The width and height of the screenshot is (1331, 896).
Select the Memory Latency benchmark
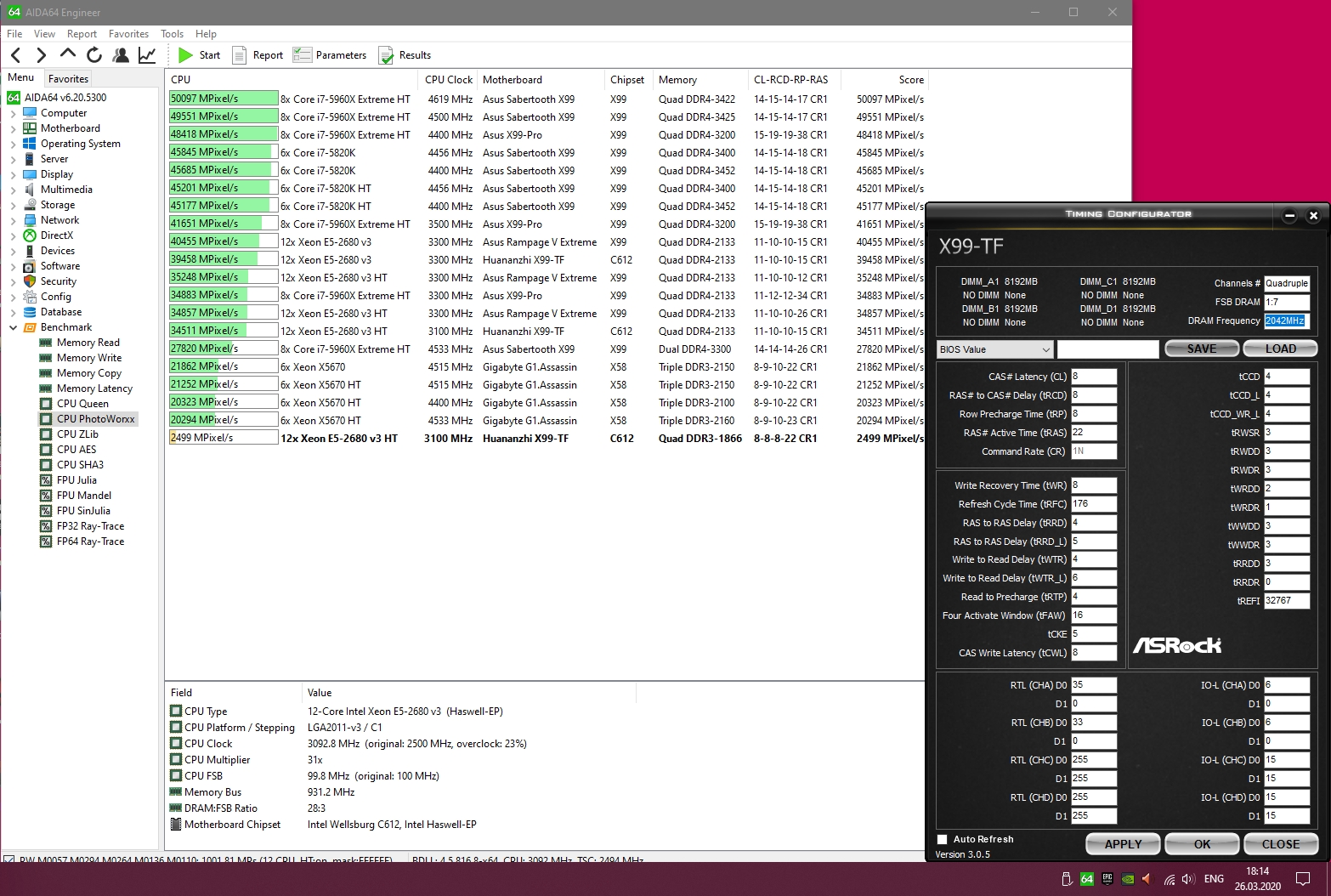pyautogui.click(x=94, y=388)
